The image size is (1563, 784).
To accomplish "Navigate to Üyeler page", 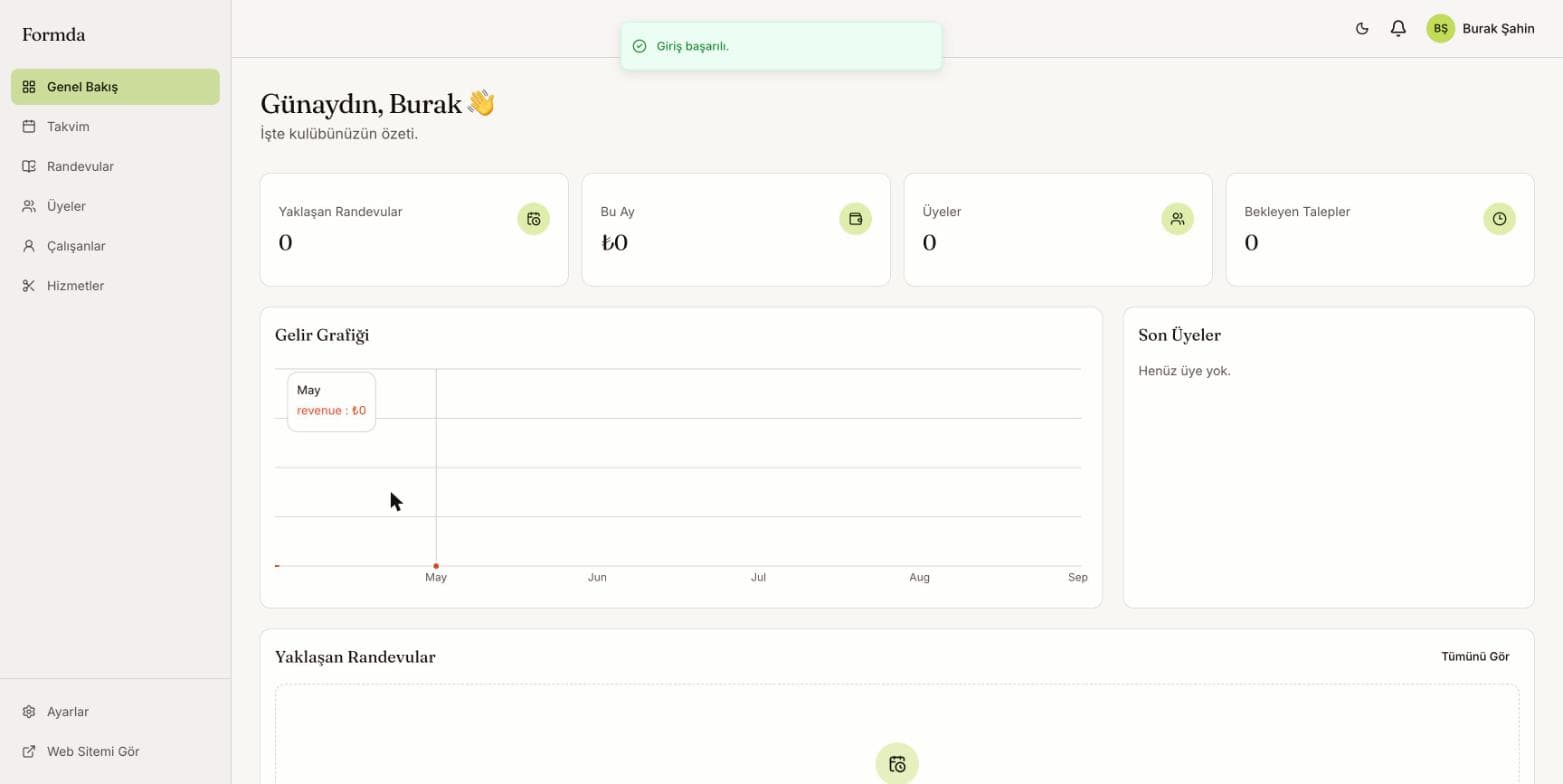I will pos(115,206).
